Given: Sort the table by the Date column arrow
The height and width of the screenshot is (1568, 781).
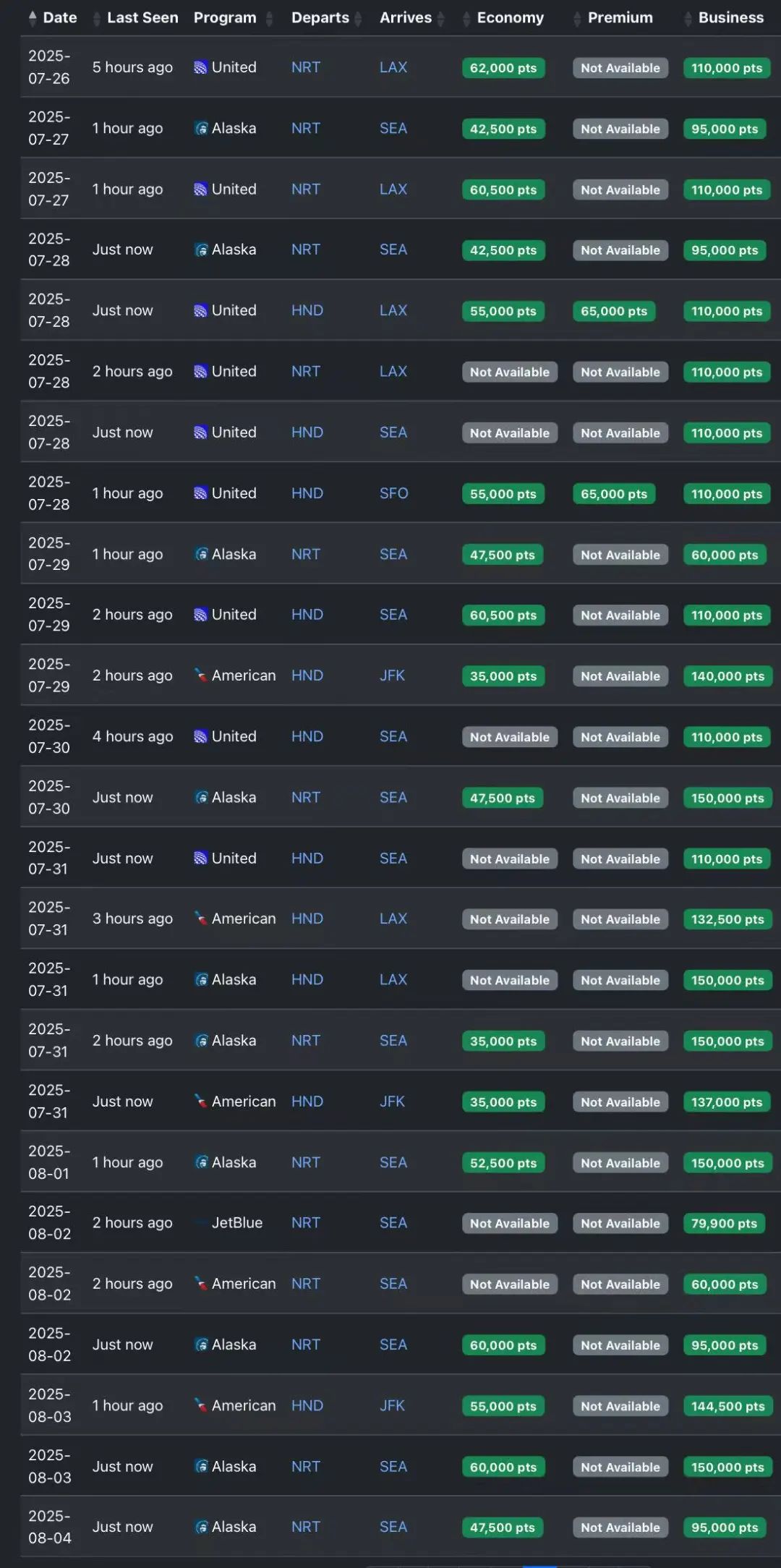Looking at the screenshot, I should coord(33,18).
